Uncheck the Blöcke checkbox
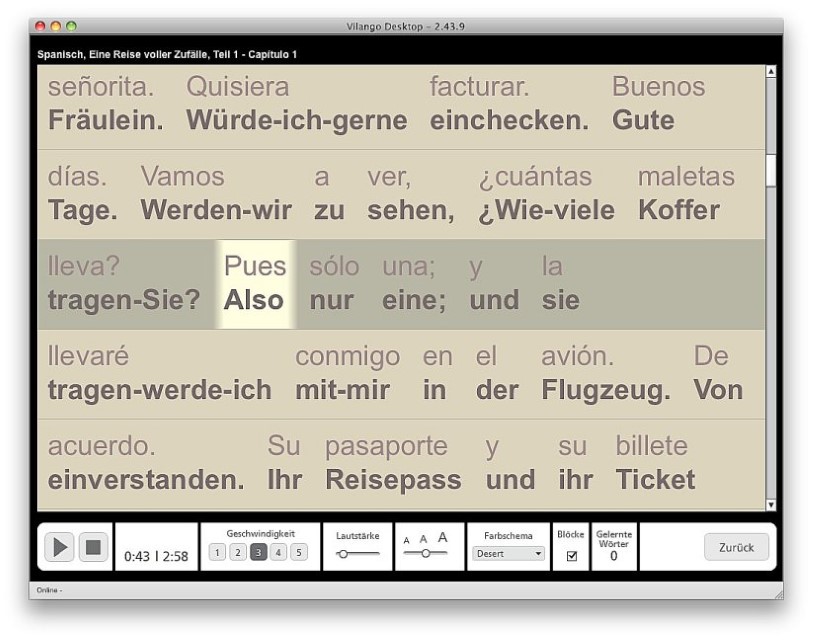 [572, 556]
